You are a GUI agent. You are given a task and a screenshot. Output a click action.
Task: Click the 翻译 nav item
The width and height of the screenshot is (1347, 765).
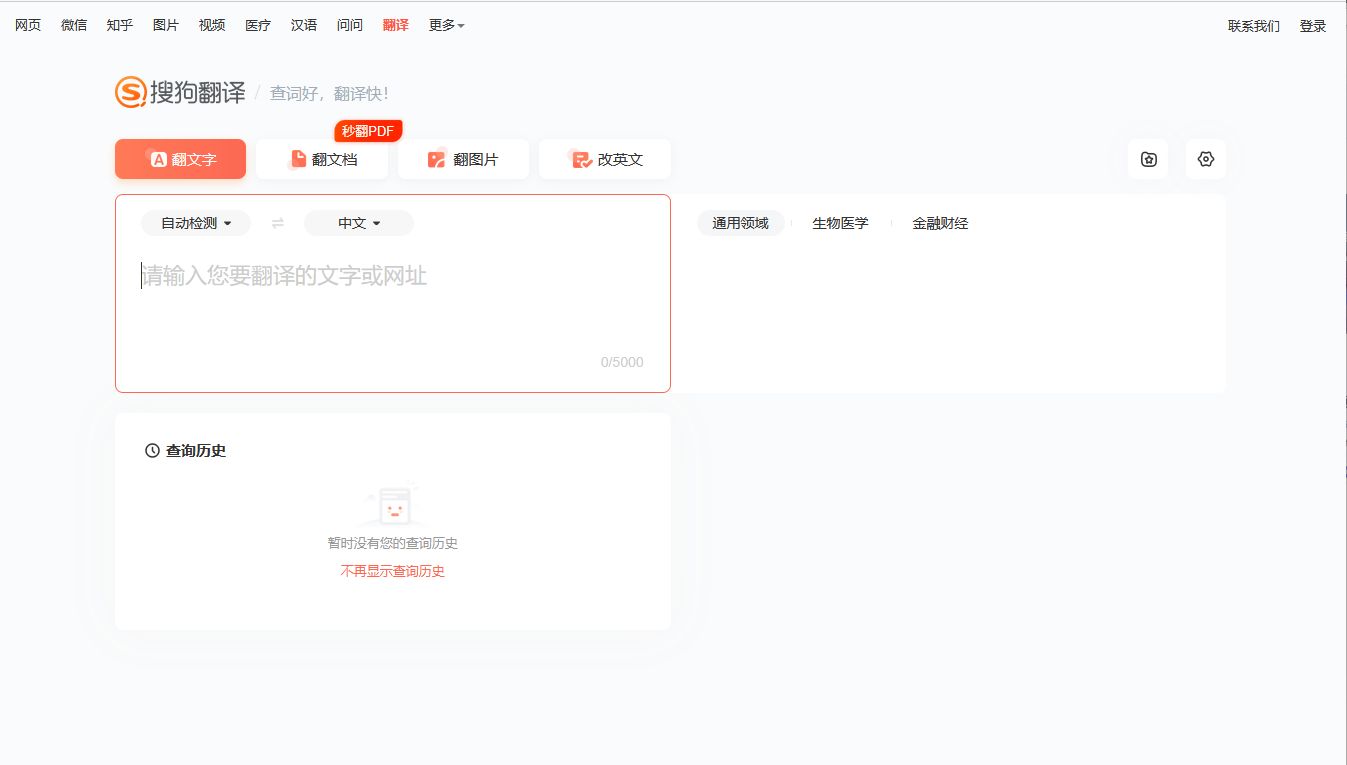396,25
